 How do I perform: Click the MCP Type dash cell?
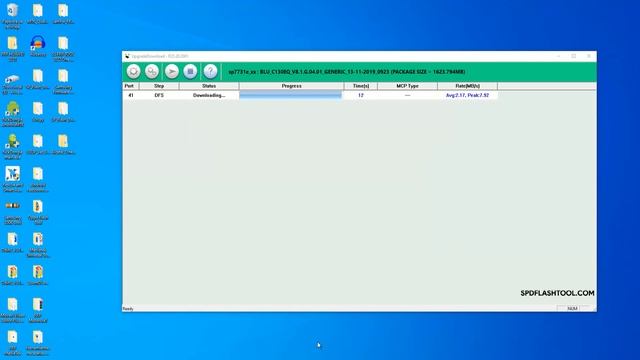[407, 95]
